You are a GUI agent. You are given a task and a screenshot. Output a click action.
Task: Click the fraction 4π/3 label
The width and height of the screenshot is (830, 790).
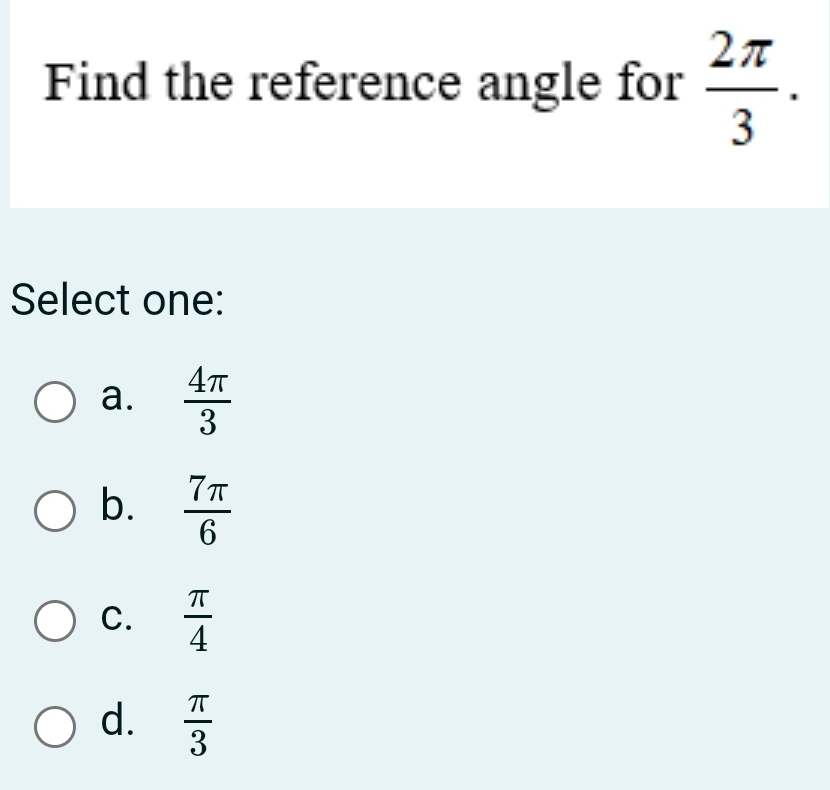pos(205,401)
